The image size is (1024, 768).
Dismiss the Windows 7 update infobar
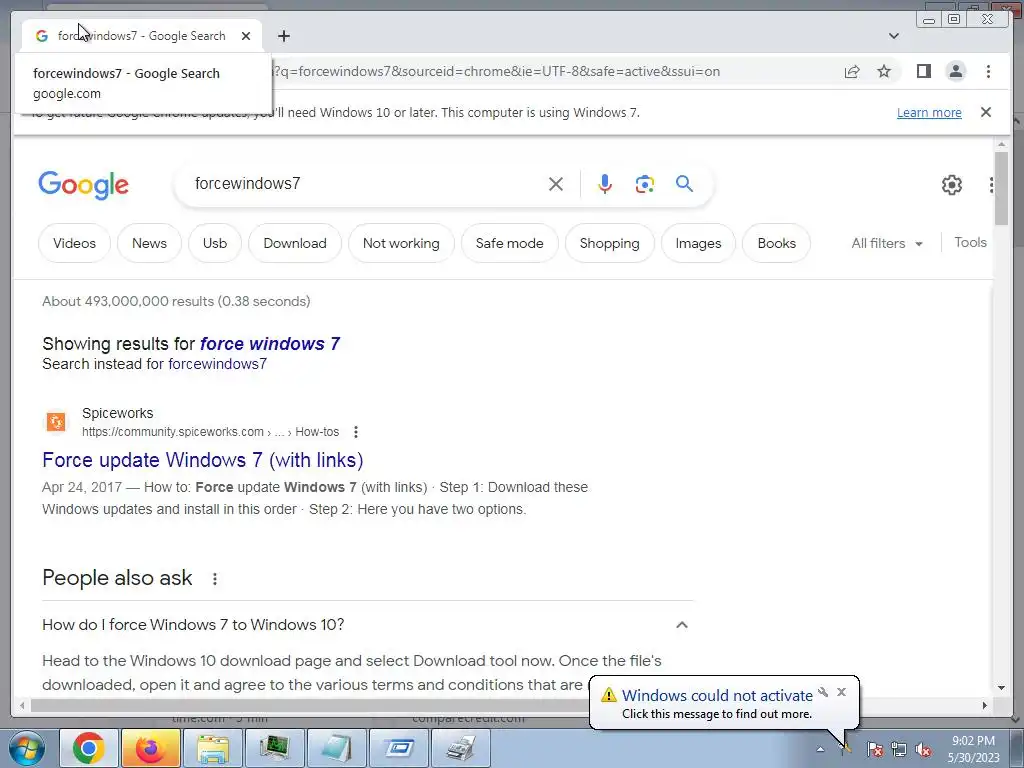click(986, 112)
